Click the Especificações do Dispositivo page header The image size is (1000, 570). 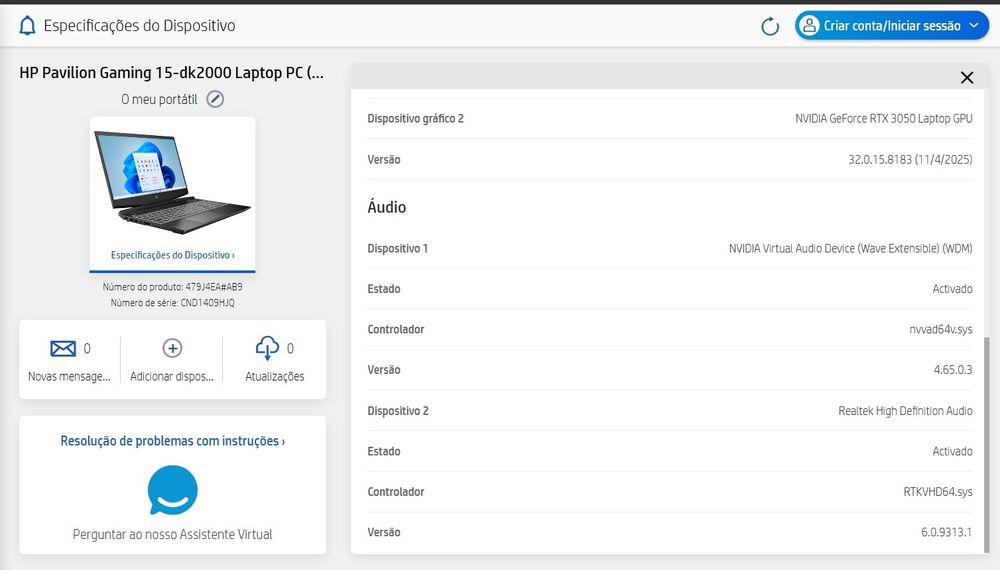tap(140, 26)
